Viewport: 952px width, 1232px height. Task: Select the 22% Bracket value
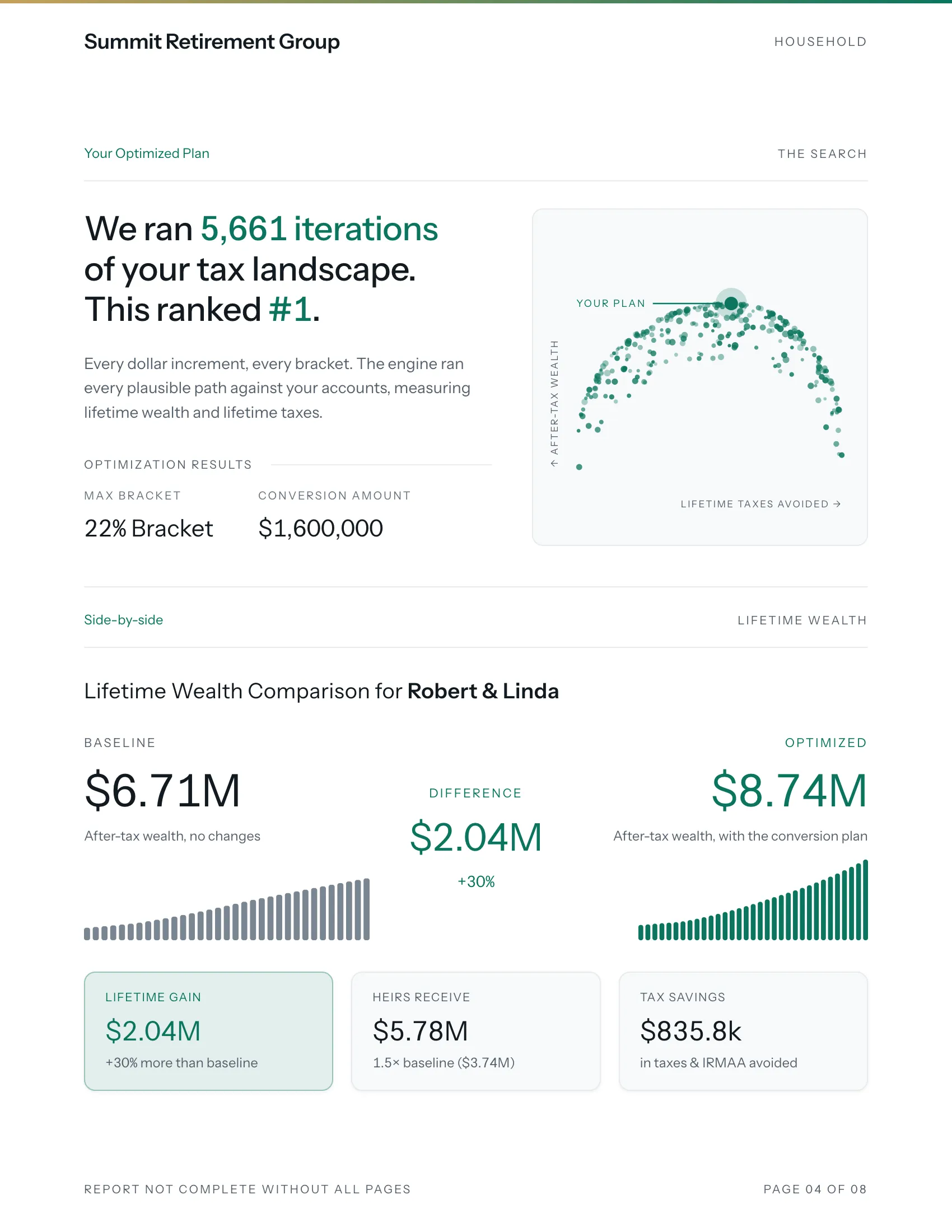(x=149, y=529)
